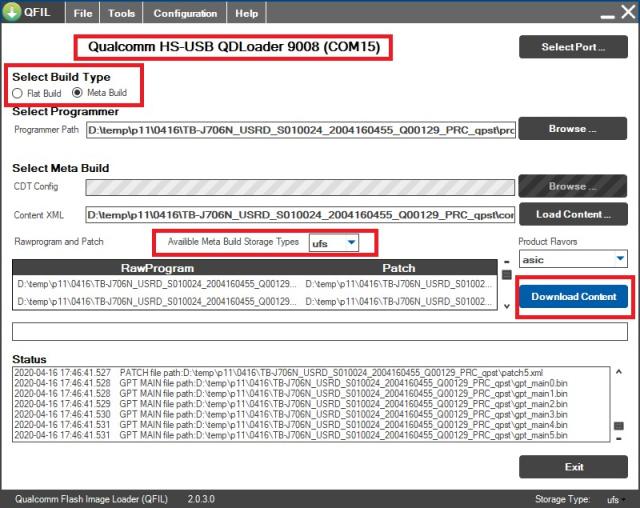Image resolution: width=640 pixels, height=508 pixels.
Task: Click the blue Download Content button
Action: tap(573, 296)
